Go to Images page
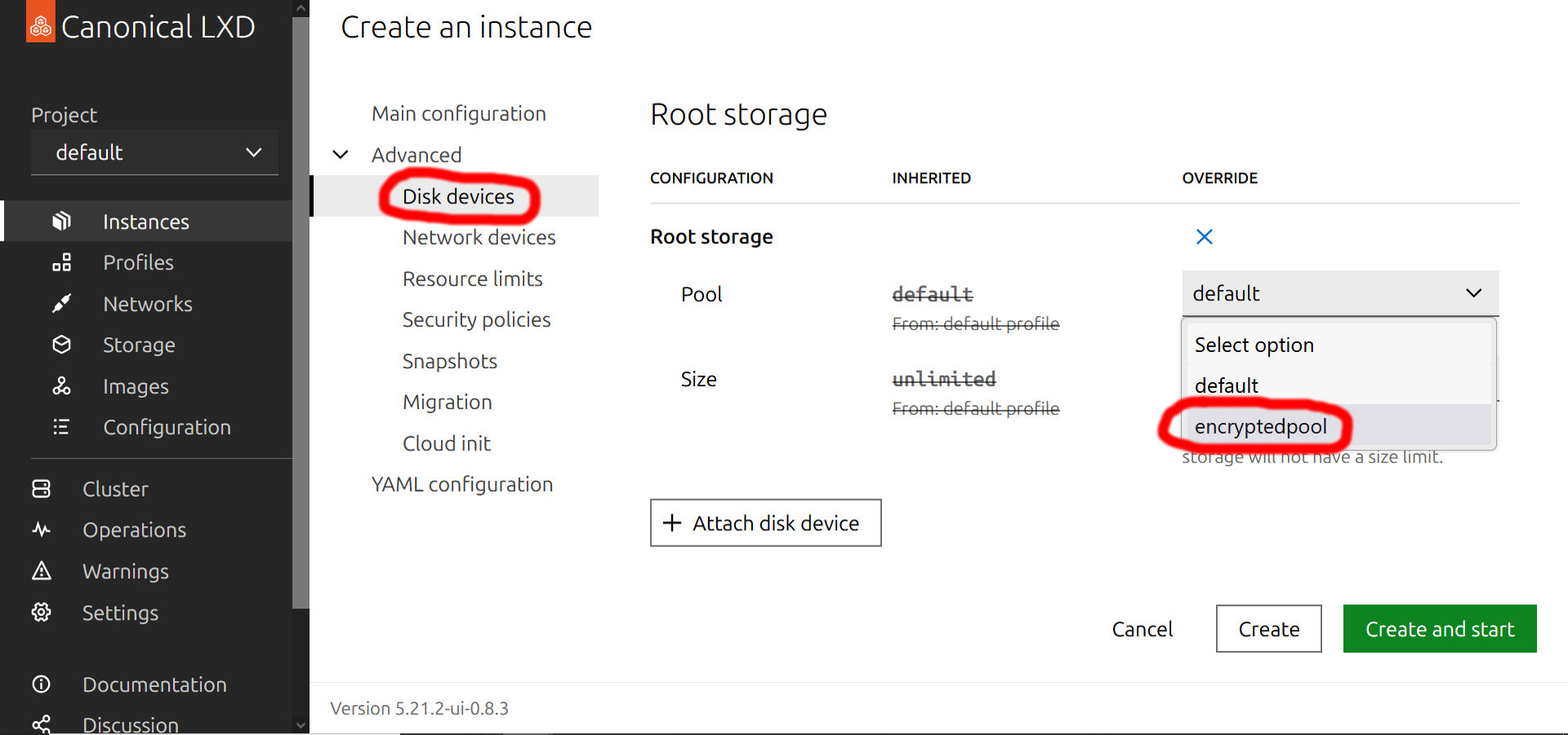Screen dimensions: 1568x735 click(136, 386)
